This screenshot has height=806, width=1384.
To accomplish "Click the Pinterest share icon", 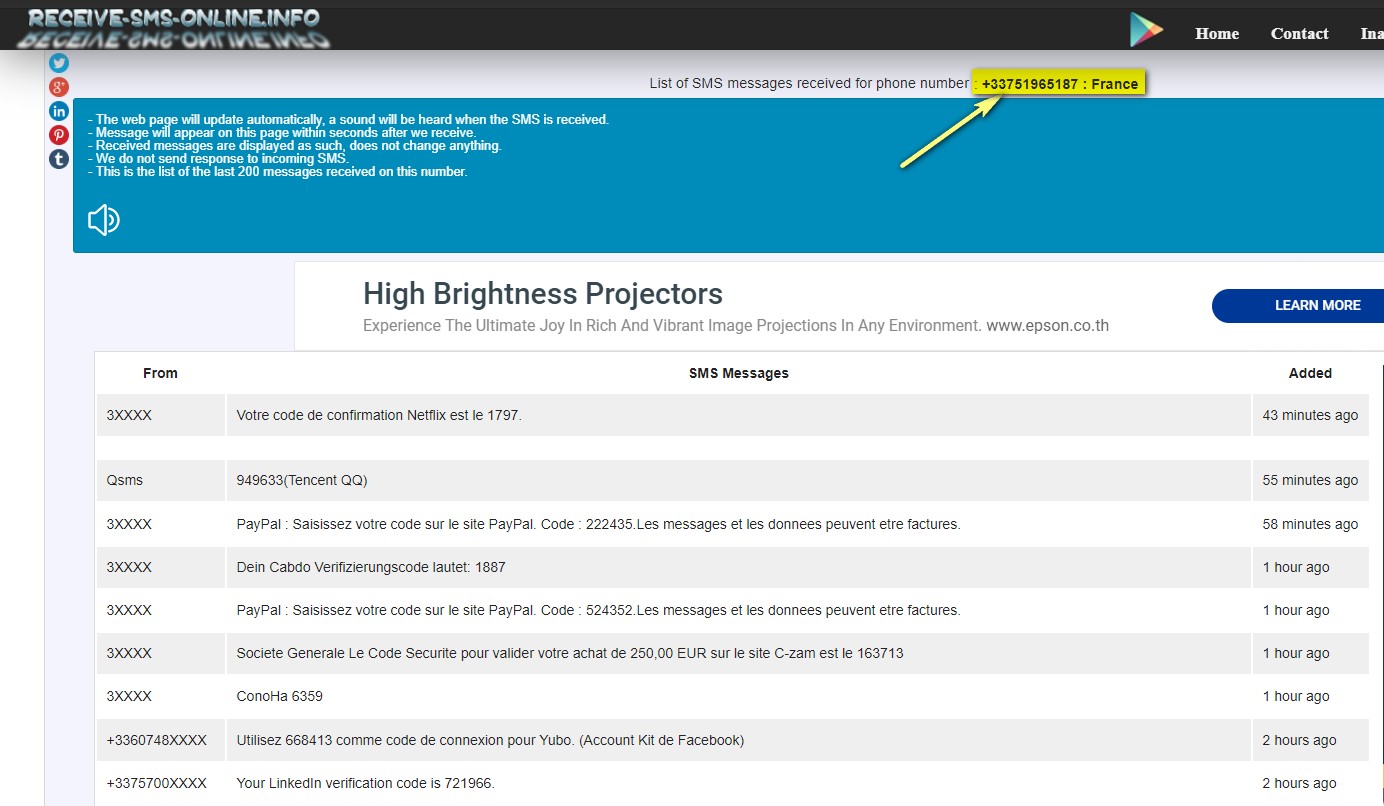I will pyautogui.click(x=59, y=135).
